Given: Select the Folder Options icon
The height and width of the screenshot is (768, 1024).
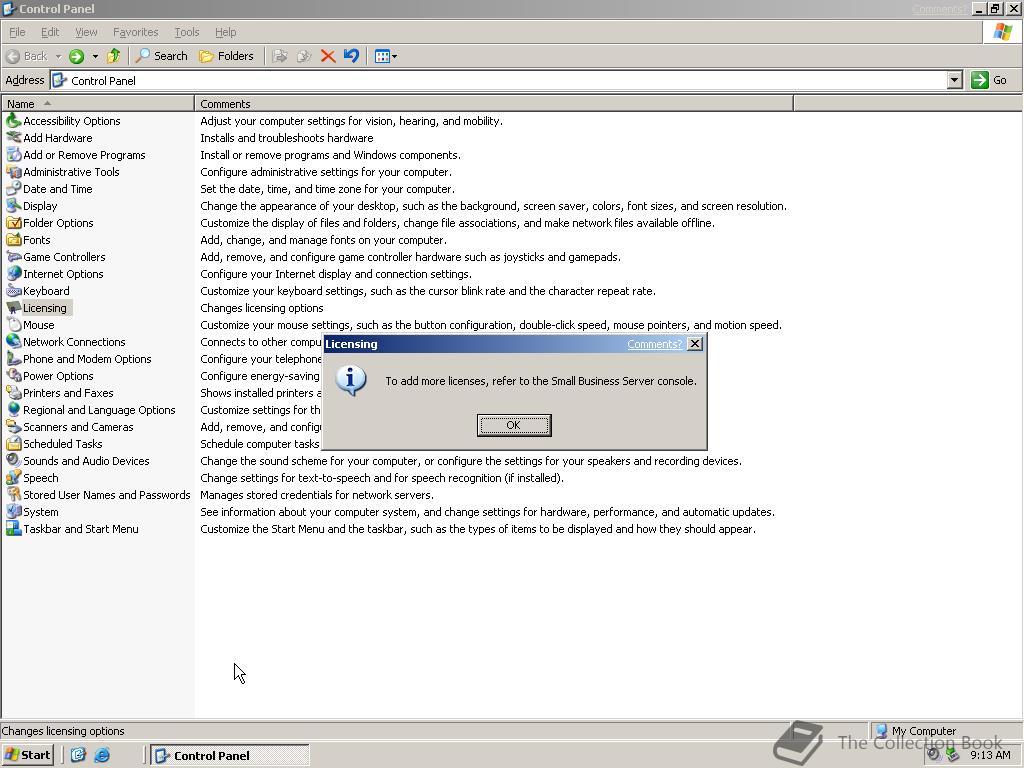Looking at the screenshot, I should point(13,223).
